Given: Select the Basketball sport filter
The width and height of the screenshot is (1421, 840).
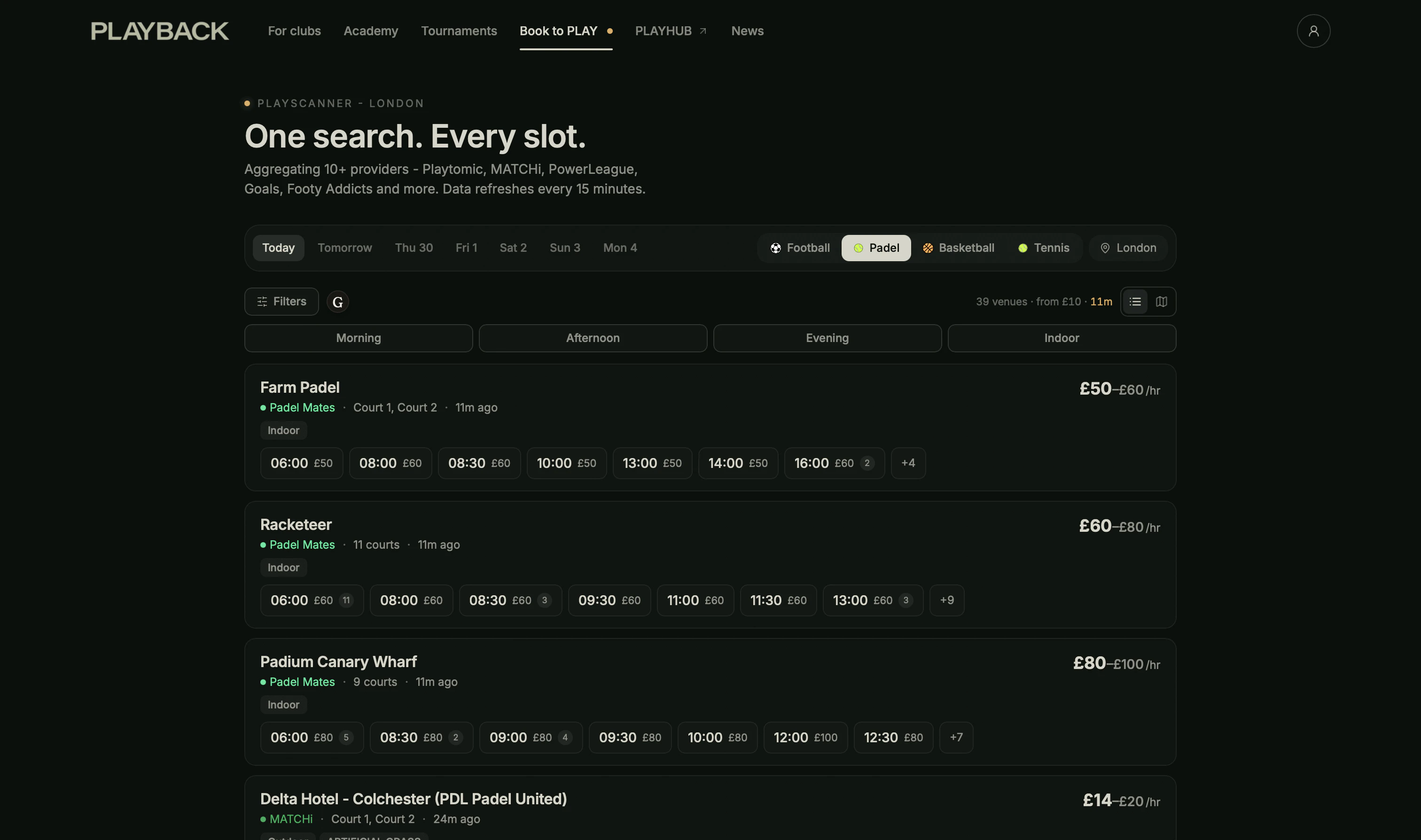Looking at the screenshot, I should 958,248.
